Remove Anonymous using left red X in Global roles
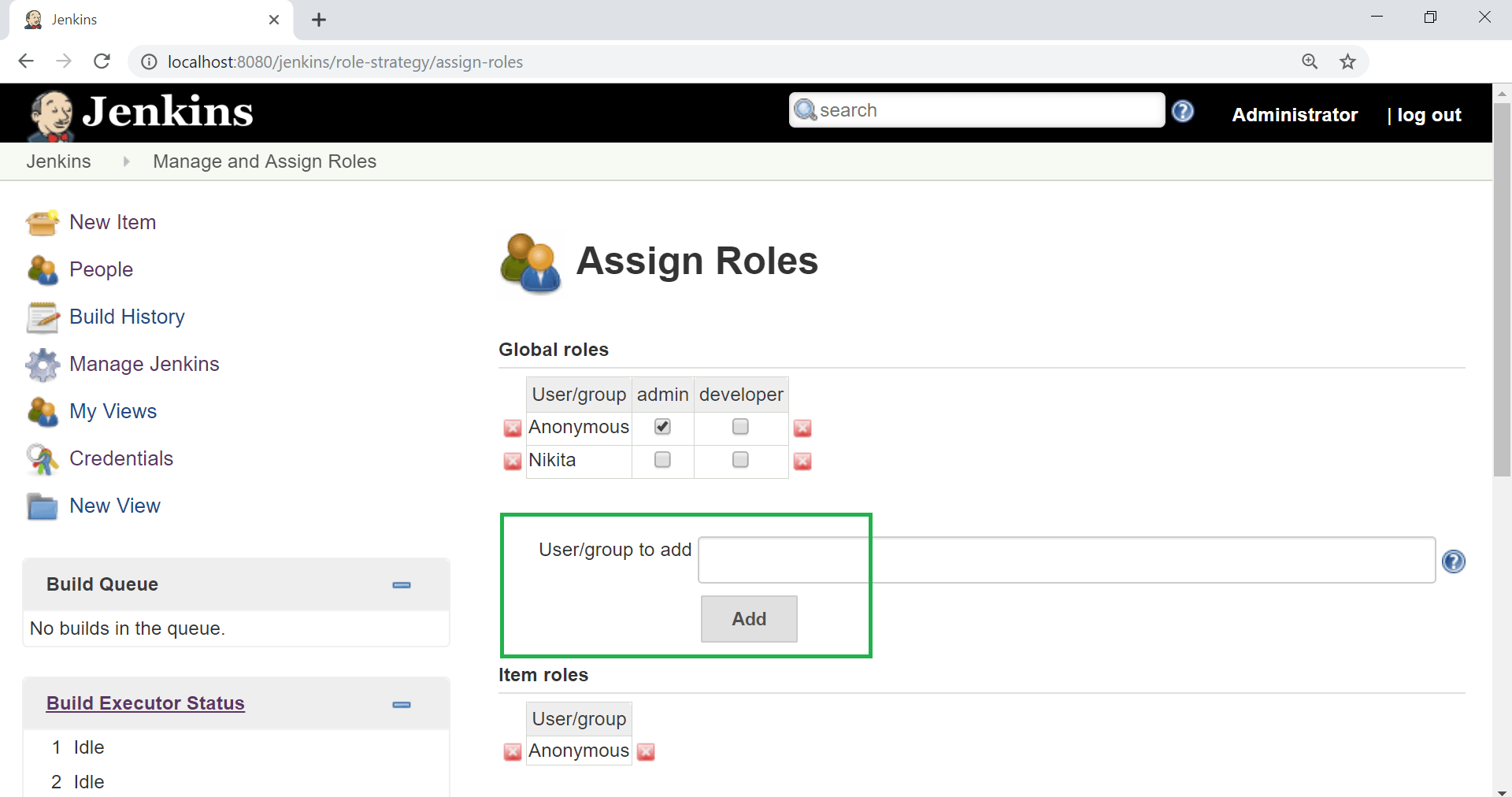The width and height of the screenshot is (1512, 797). pos(513,428)
